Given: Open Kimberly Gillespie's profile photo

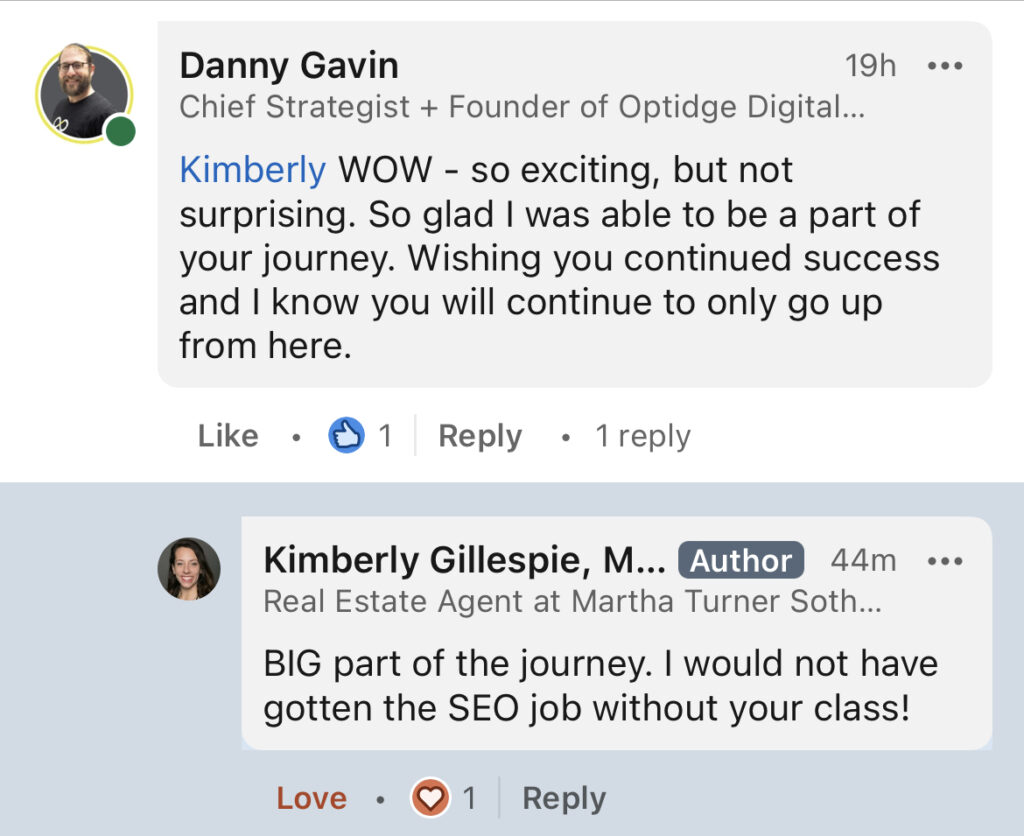Looking at the screenshot, I should [x=189, y=569].
